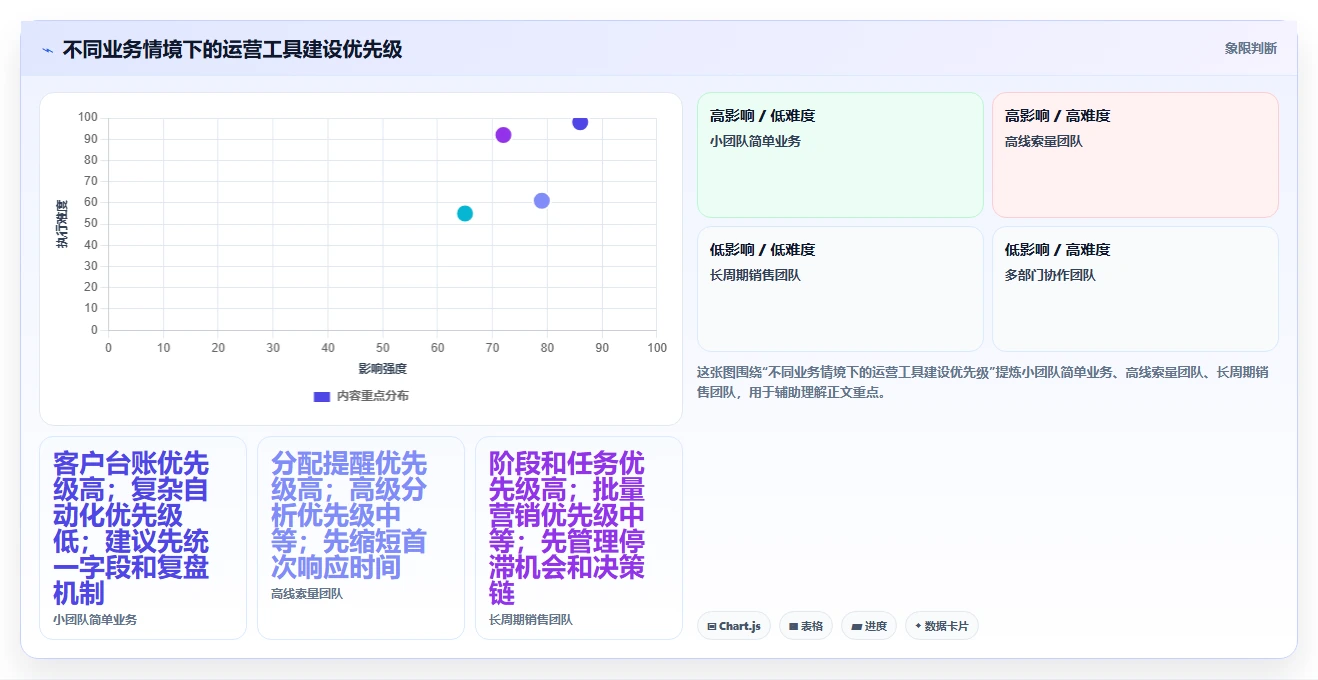Select the cyan data point in the scatter chart
1318x680 pixels.
[x=465, y=213]
